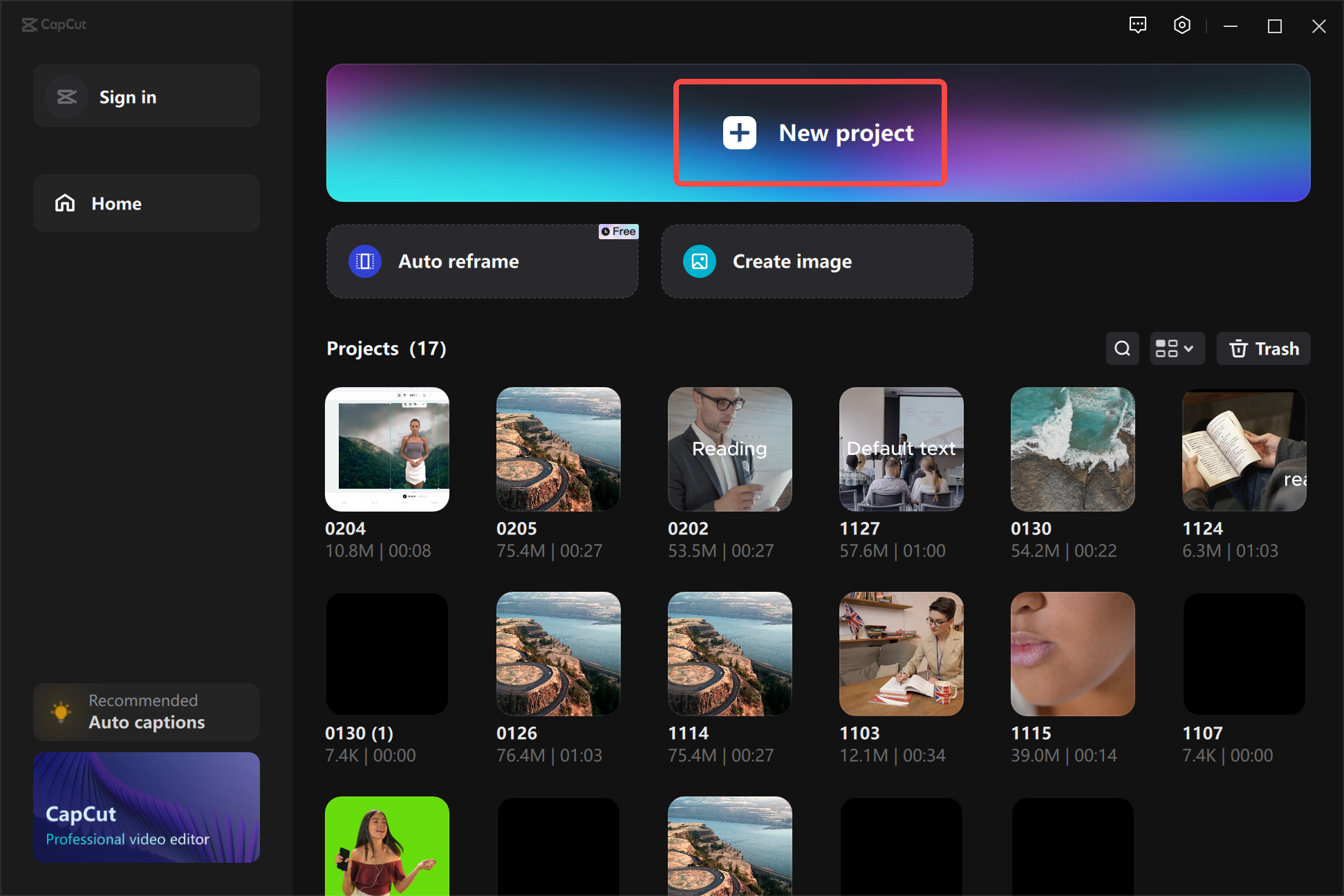Open the Trash to view deleted projects
Viewport: 1344px width, 896px height.
point(1263,348)
